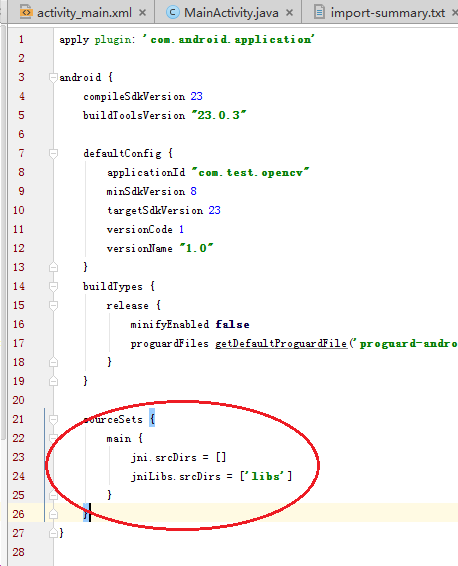Collapse the sourceSets block at line 21
This screenshot has height=566, width=458.
click(53, 419)
